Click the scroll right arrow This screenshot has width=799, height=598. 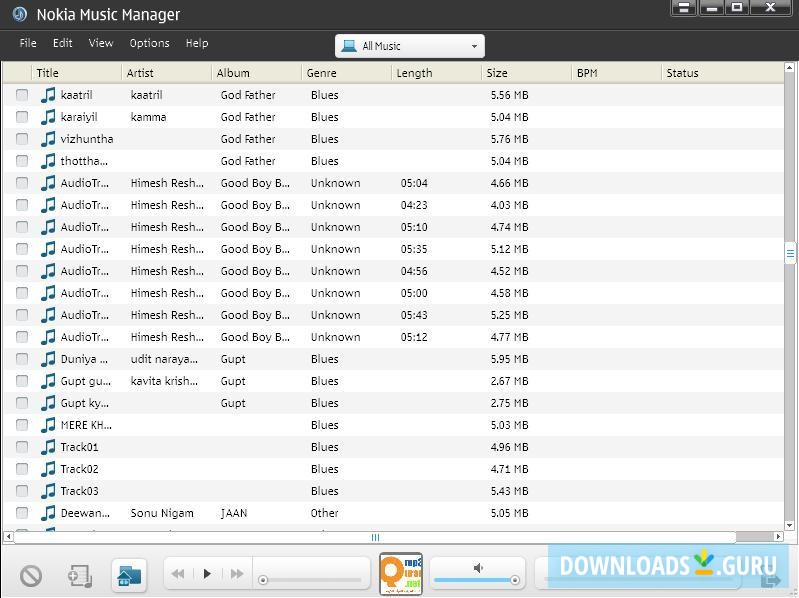click(778, 537)
